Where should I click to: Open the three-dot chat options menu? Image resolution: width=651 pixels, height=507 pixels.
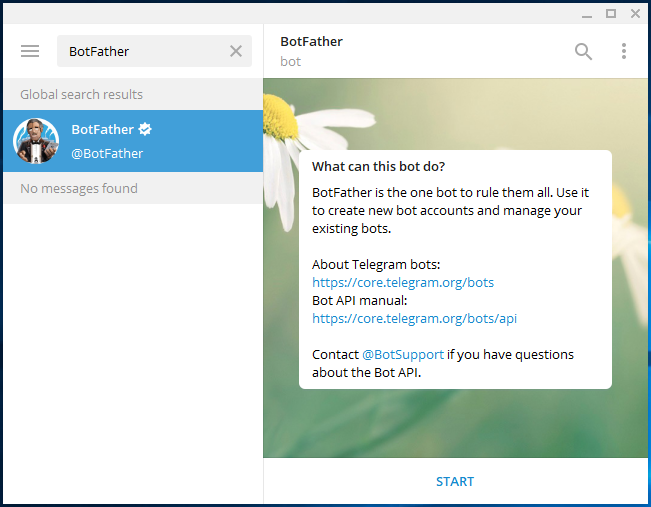click(624, 51)
